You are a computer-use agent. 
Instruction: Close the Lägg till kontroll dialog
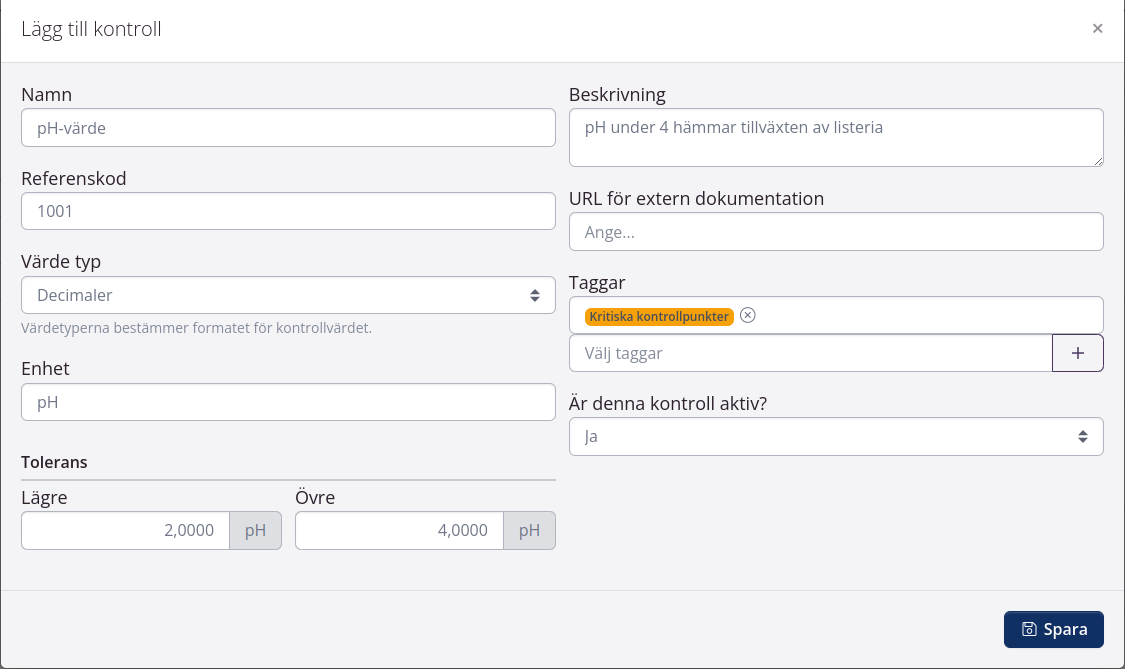pos(1097,29)
